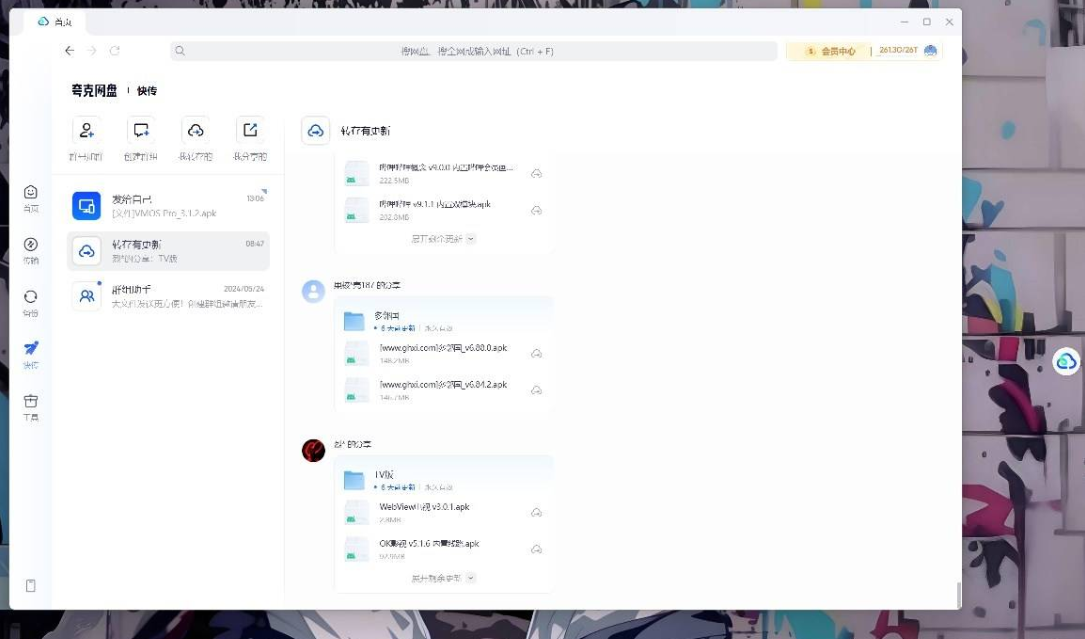Focus the search or URL input field
The width and height of the screenshot is (1085, 639).
[474, 51]
